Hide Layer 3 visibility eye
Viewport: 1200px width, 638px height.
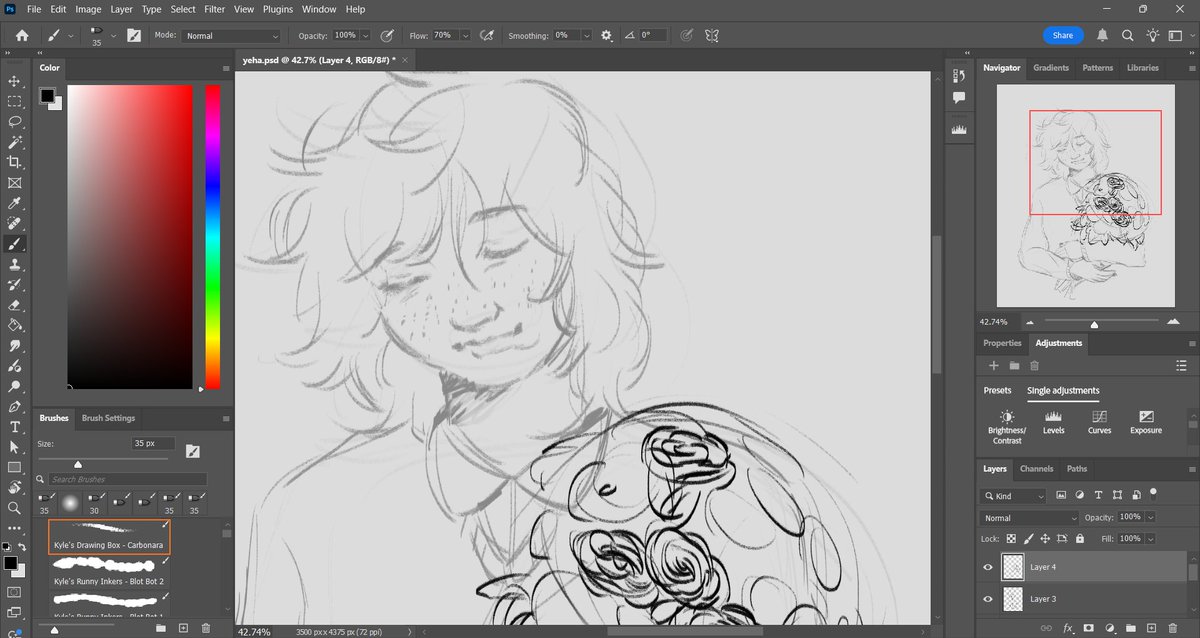click(x=988, y=599)
